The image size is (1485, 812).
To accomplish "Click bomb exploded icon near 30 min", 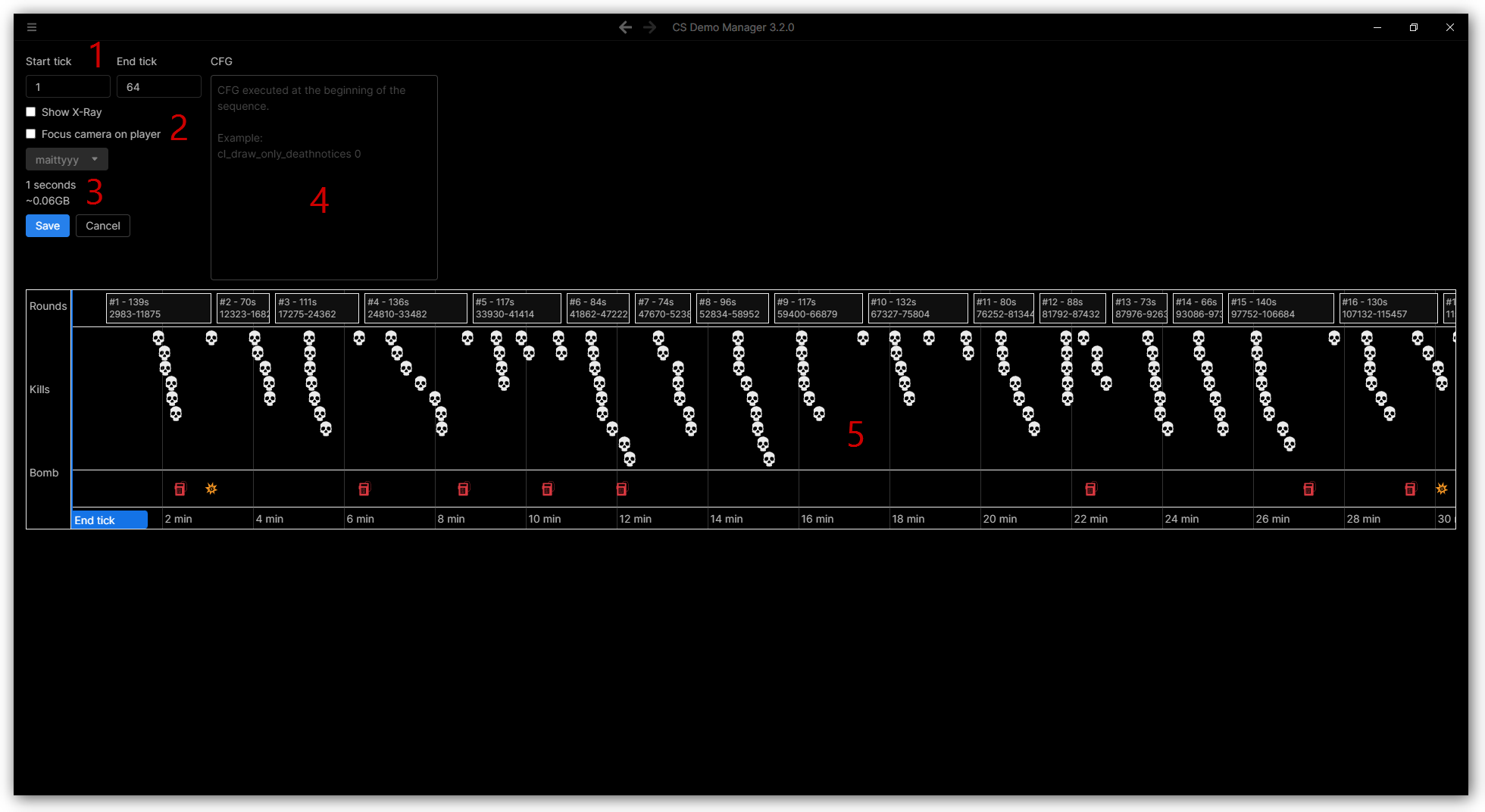I will click(1442, 489).
